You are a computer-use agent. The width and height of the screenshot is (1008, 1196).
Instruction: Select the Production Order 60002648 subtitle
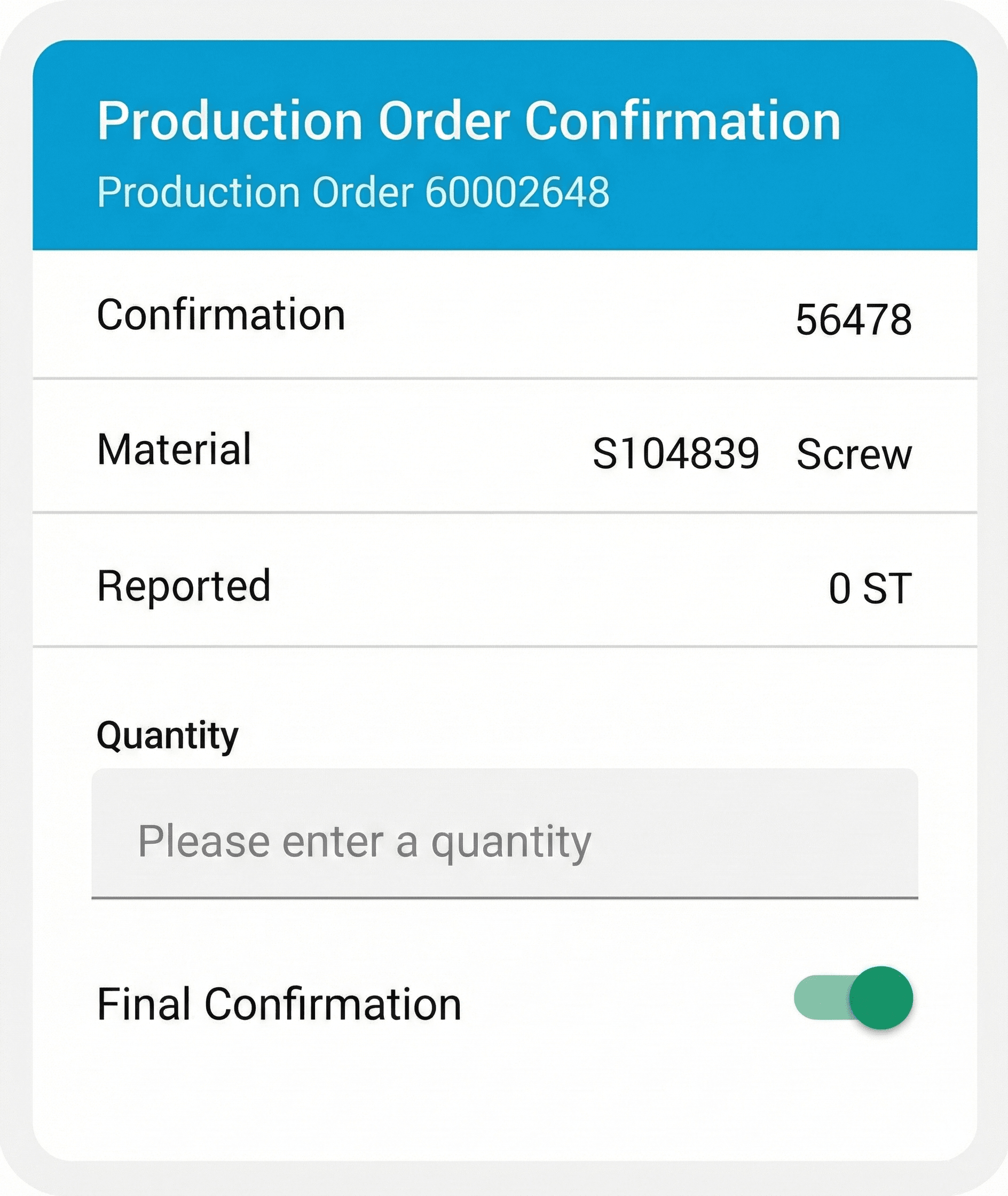353,192
